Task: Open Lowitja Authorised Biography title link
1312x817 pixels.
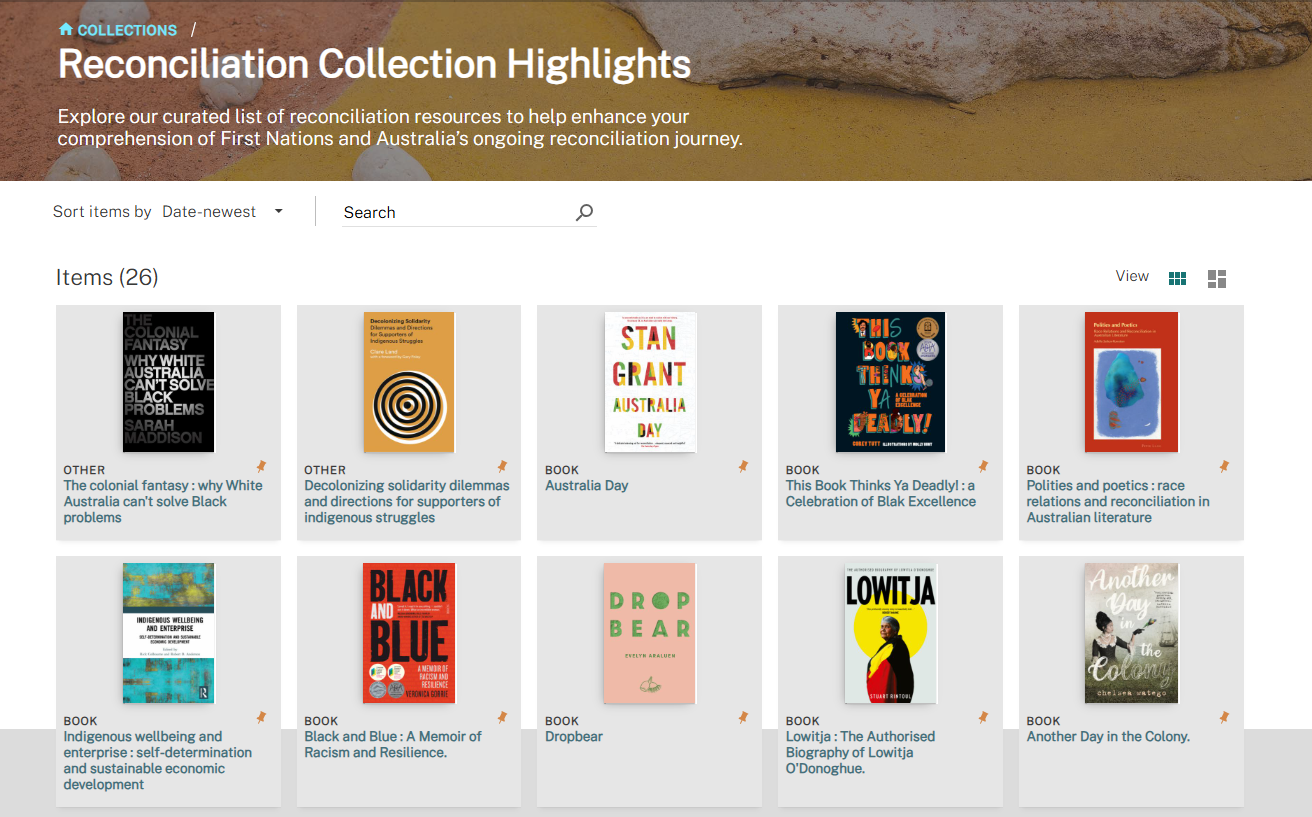Action: coord(861,752)
